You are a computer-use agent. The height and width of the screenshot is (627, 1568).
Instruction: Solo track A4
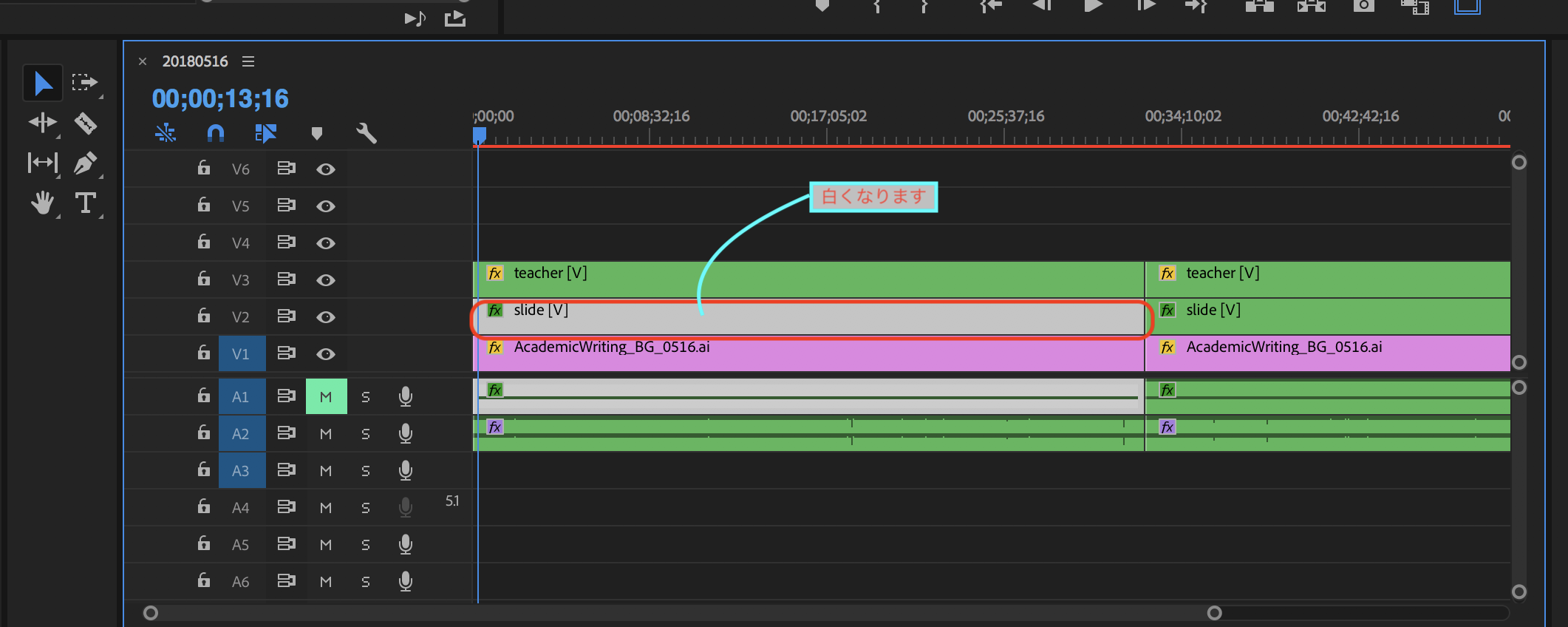pyautogui.click(x=366, y=508)
